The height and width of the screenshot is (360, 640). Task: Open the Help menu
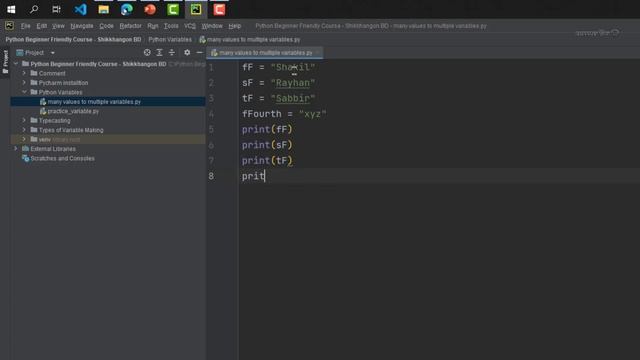pos(234,26)
